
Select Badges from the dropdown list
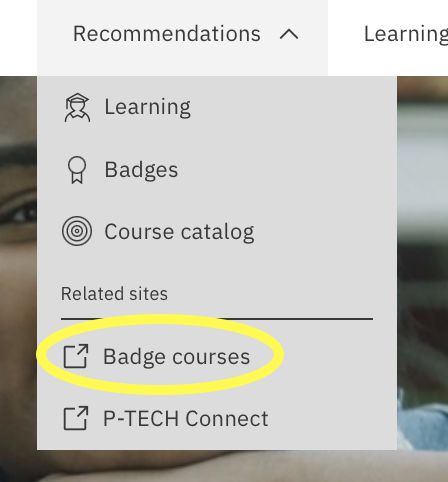[x=141, y=170]
